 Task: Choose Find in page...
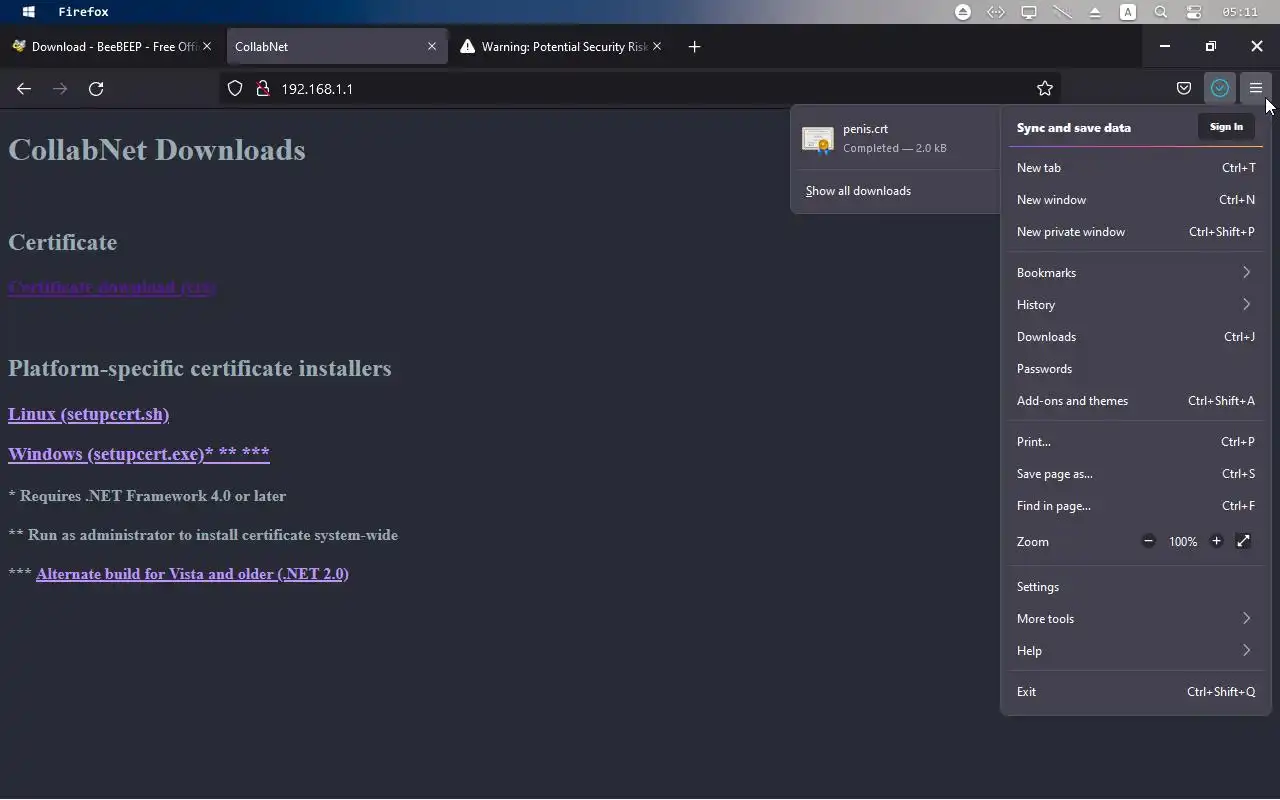(1136, 506)
